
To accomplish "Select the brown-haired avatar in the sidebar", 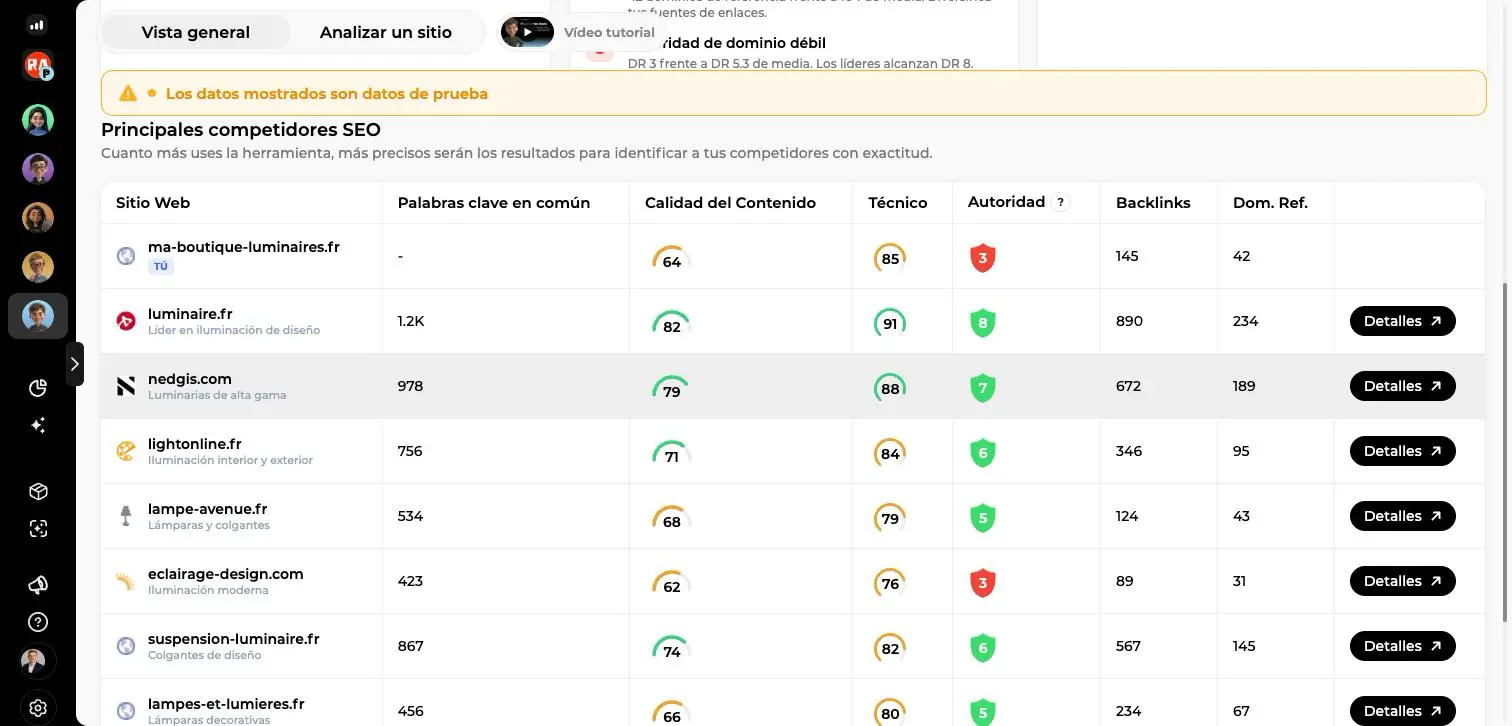I will click(38, 218).
